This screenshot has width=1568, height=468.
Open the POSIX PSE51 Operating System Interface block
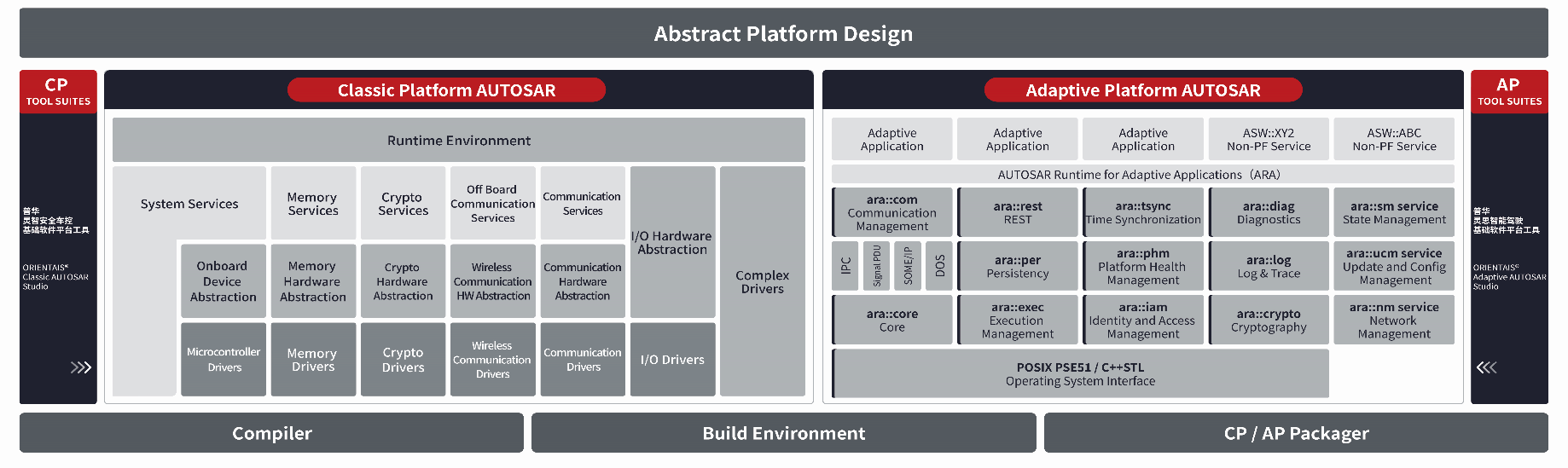(x=1079, y=374)
